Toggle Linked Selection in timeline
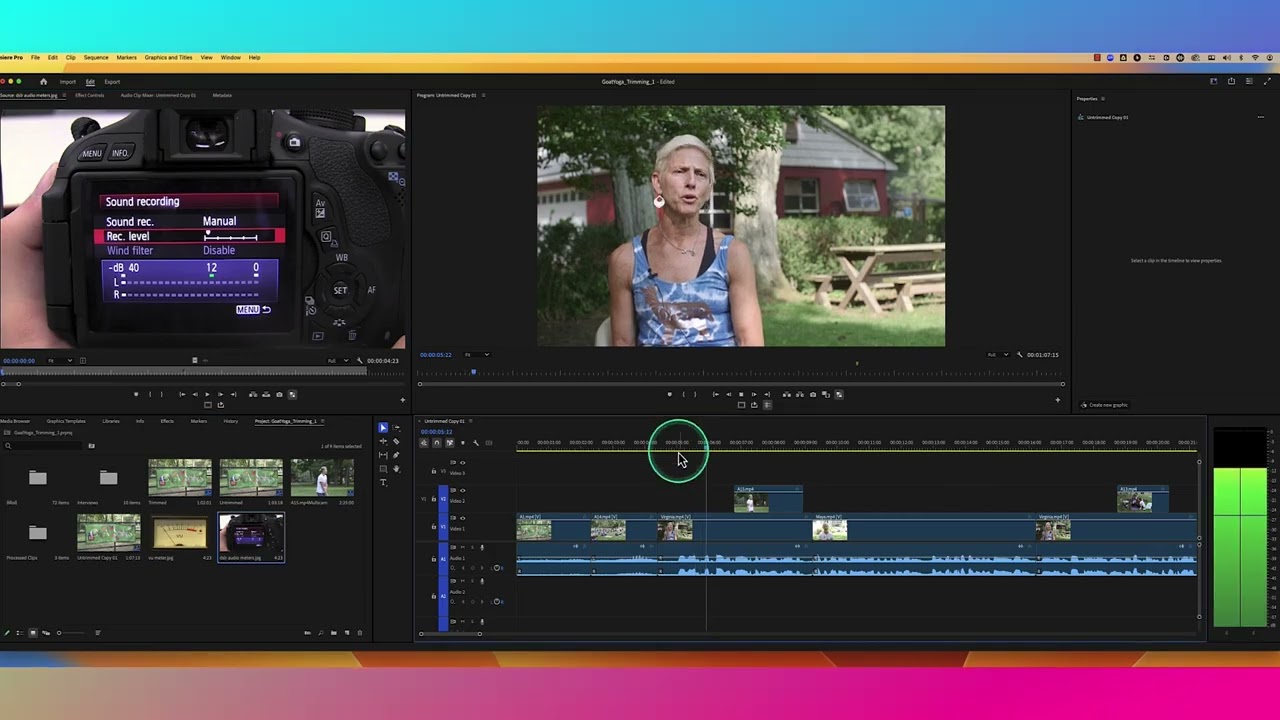The width and height of the screenshot is (1280, 720). pos(450,443)
